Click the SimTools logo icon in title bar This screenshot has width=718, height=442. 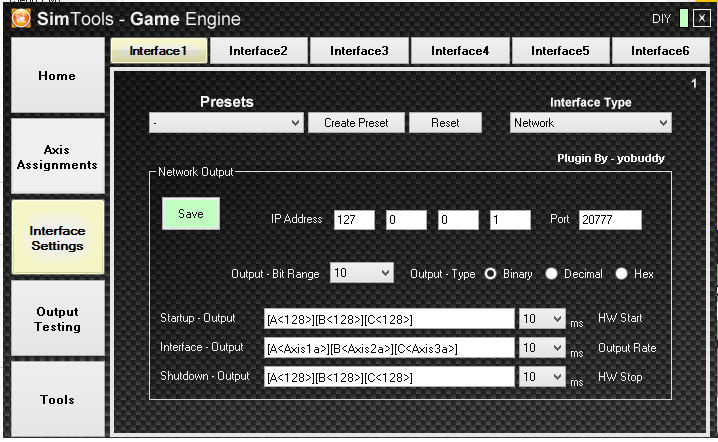[x=18, y=18]
